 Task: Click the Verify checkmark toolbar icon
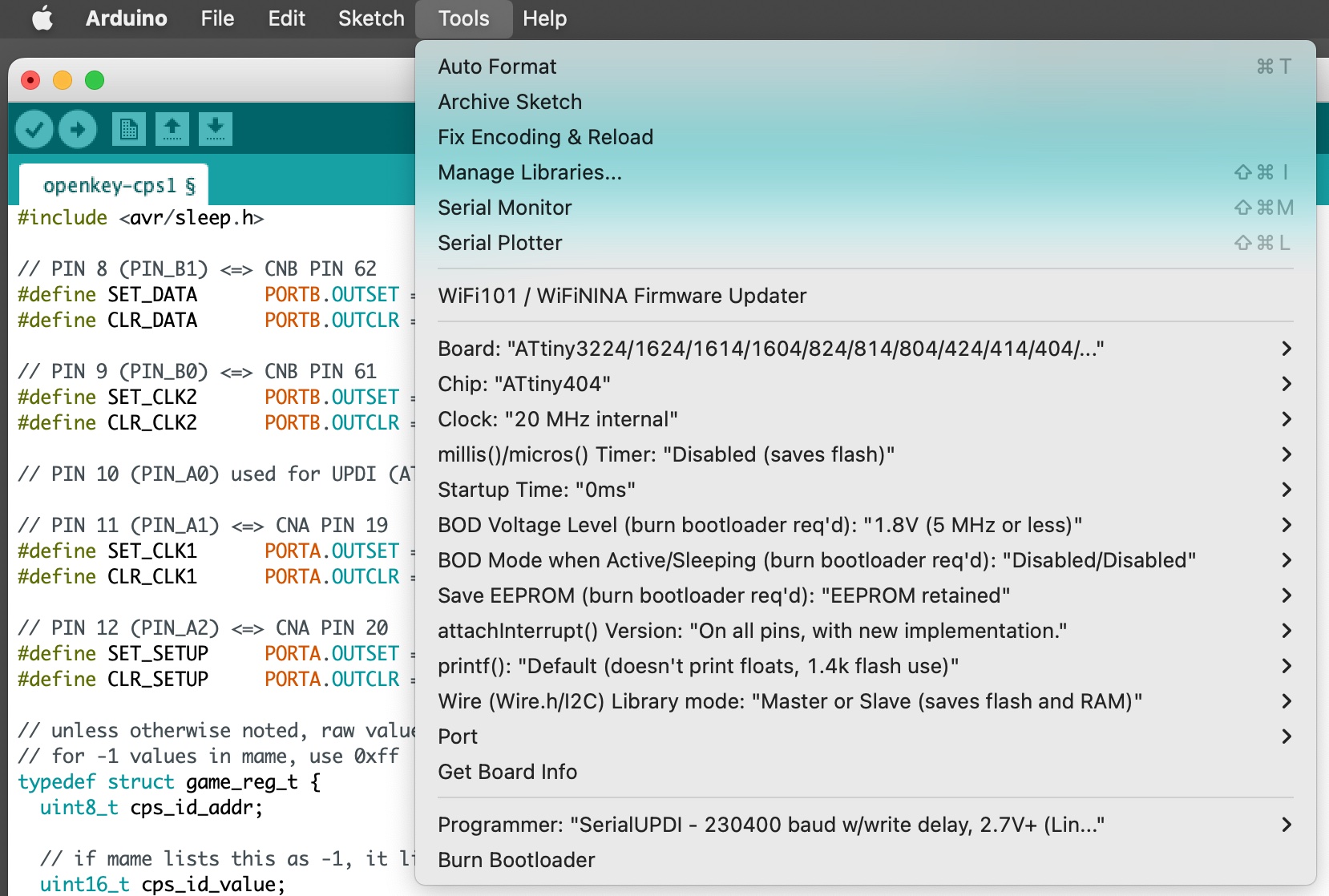tap(34, 129)
